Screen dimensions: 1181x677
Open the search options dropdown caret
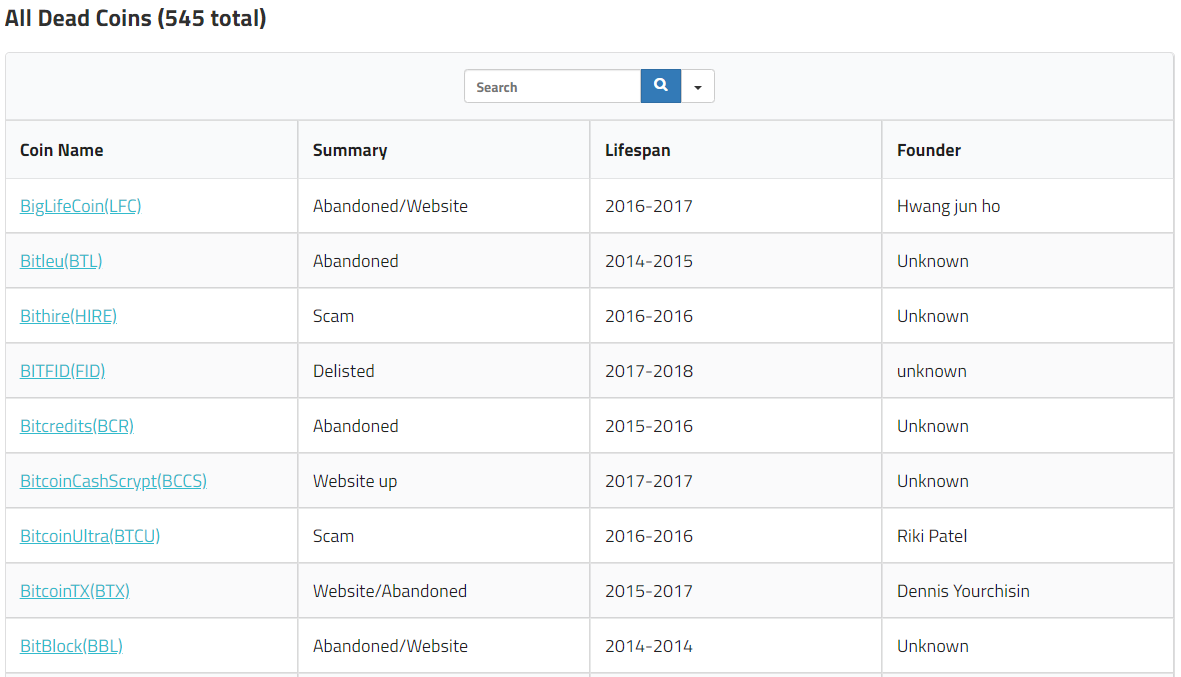point(698,87)
